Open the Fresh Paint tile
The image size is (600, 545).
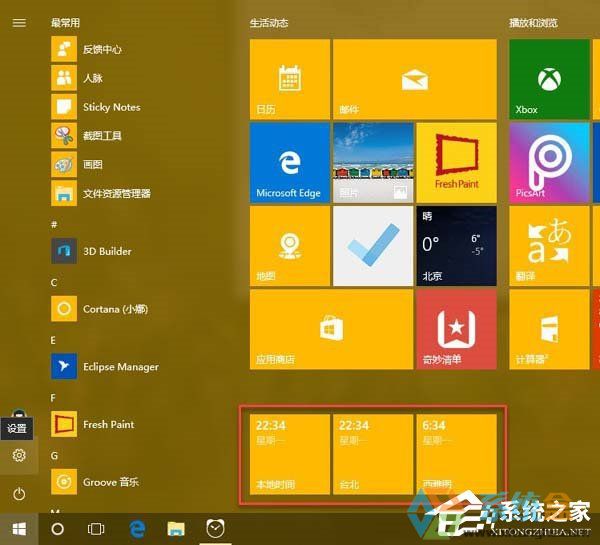457,163
